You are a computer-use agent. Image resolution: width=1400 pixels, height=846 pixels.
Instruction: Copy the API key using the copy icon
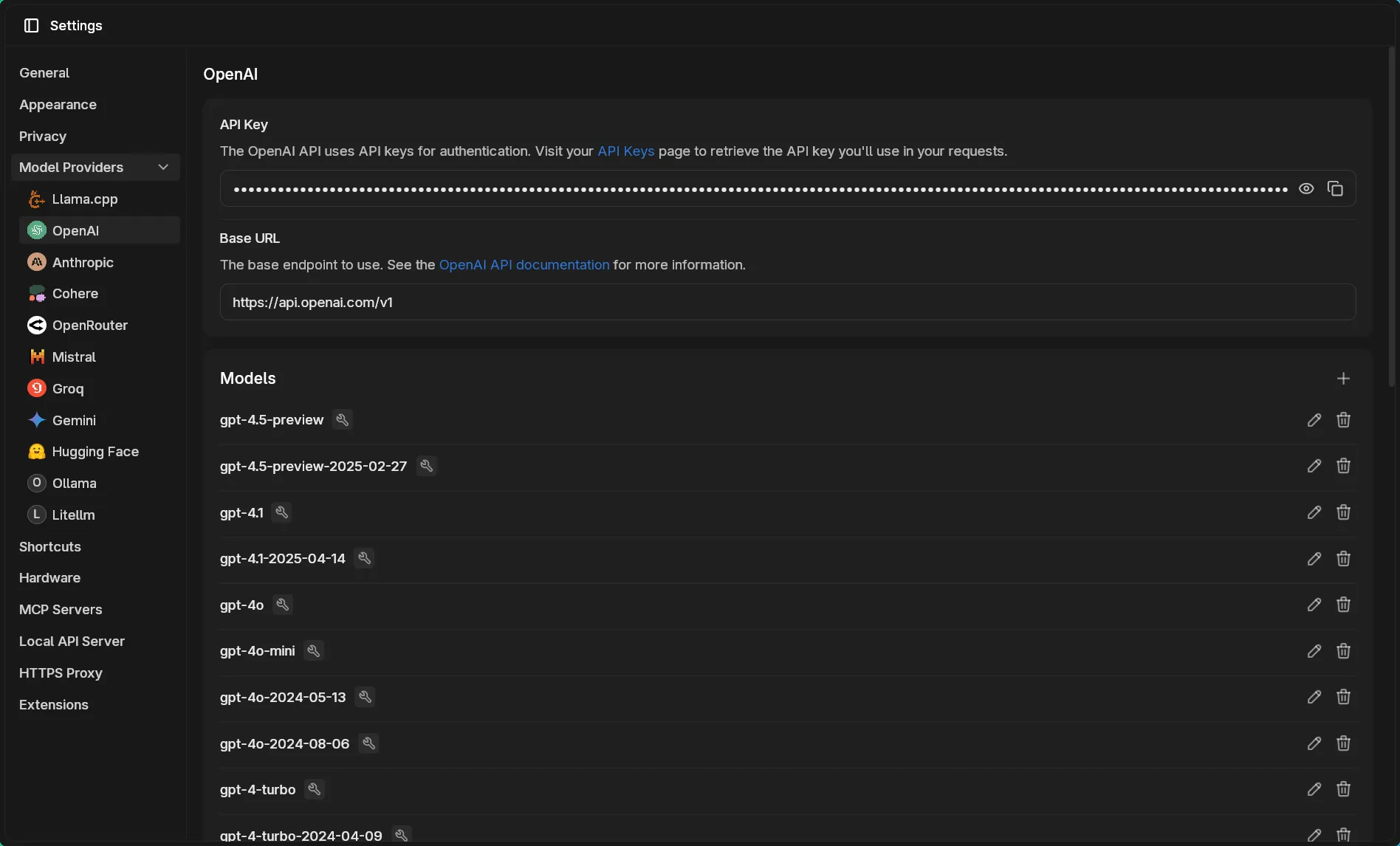click(x=1336, y=188)
